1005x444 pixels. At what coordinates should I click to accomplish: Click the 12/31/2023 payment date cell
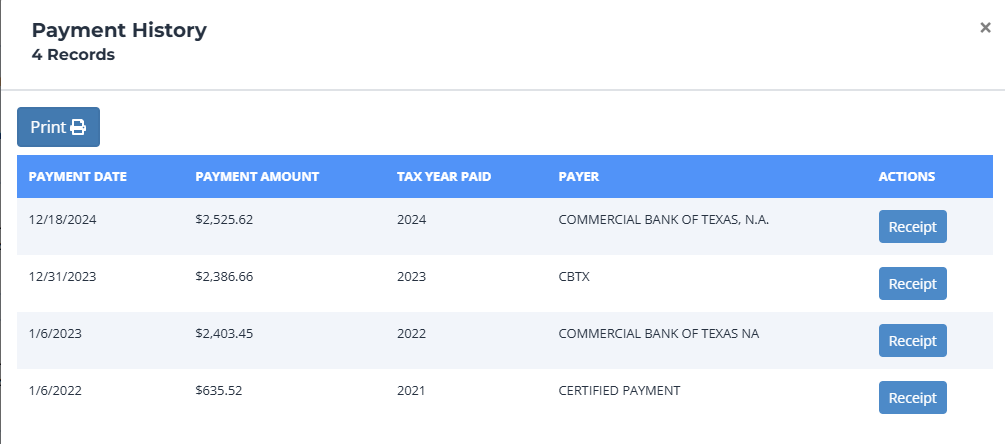coord(62,277)
